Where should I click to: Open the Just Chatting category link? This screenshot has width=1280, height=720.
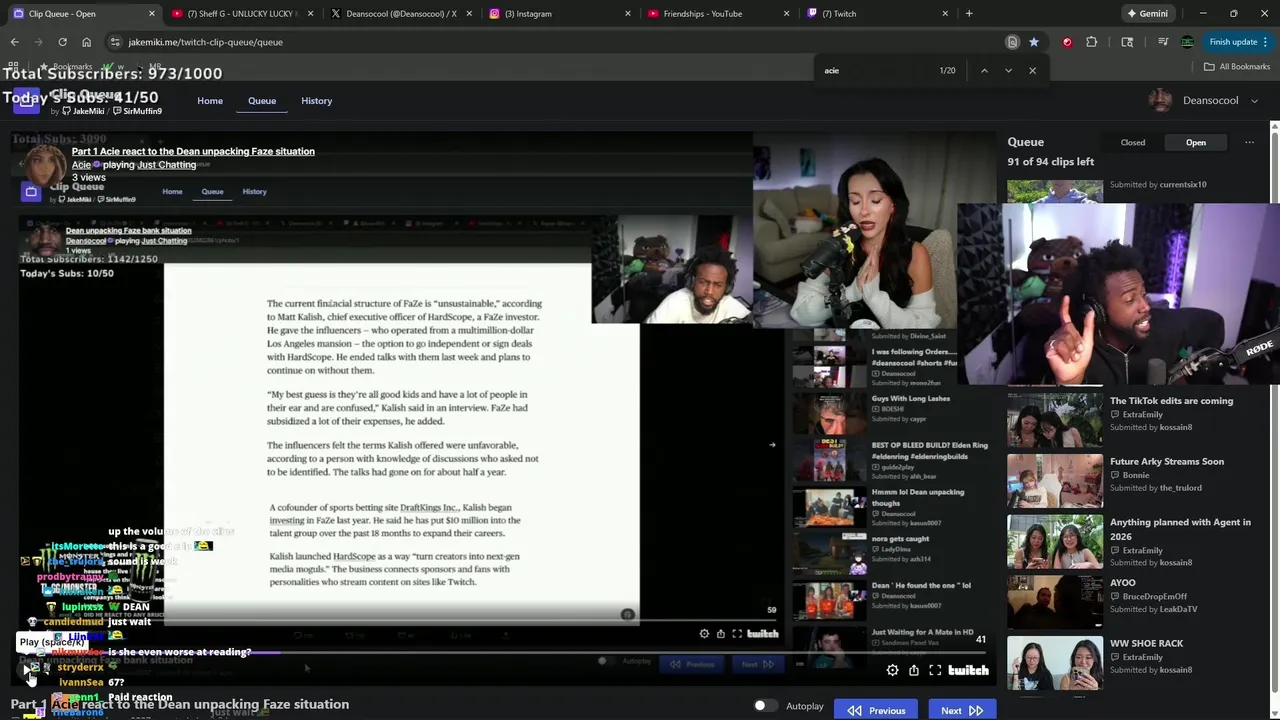pyautogui.click(x=167, y=165)
